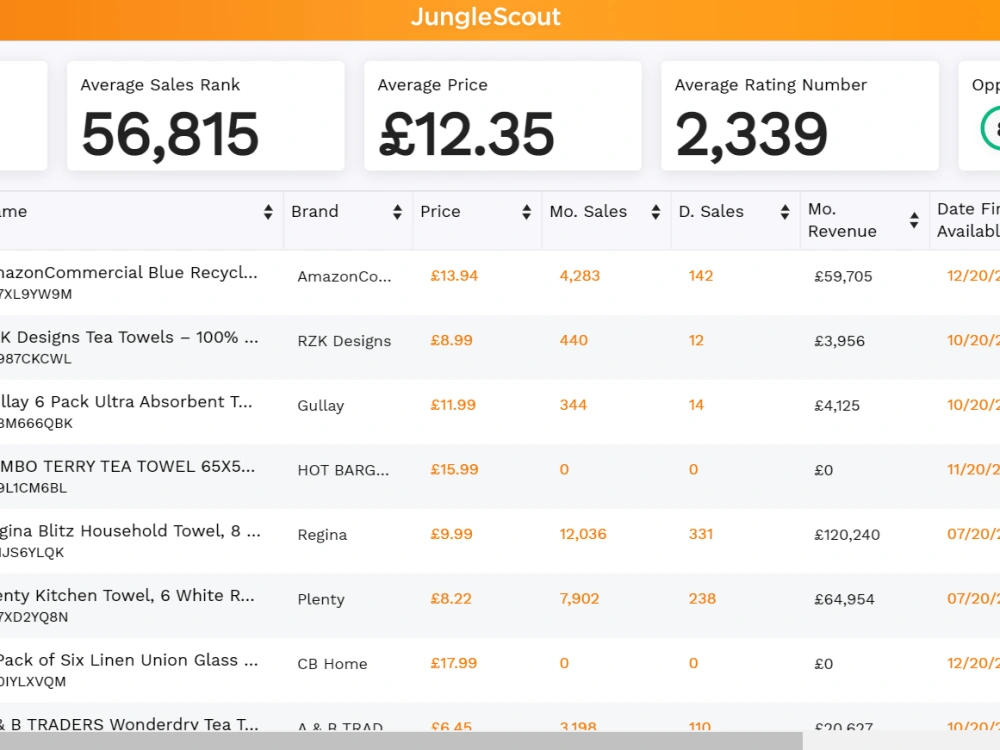Click the green opportunity score circle

click(990, 128)
